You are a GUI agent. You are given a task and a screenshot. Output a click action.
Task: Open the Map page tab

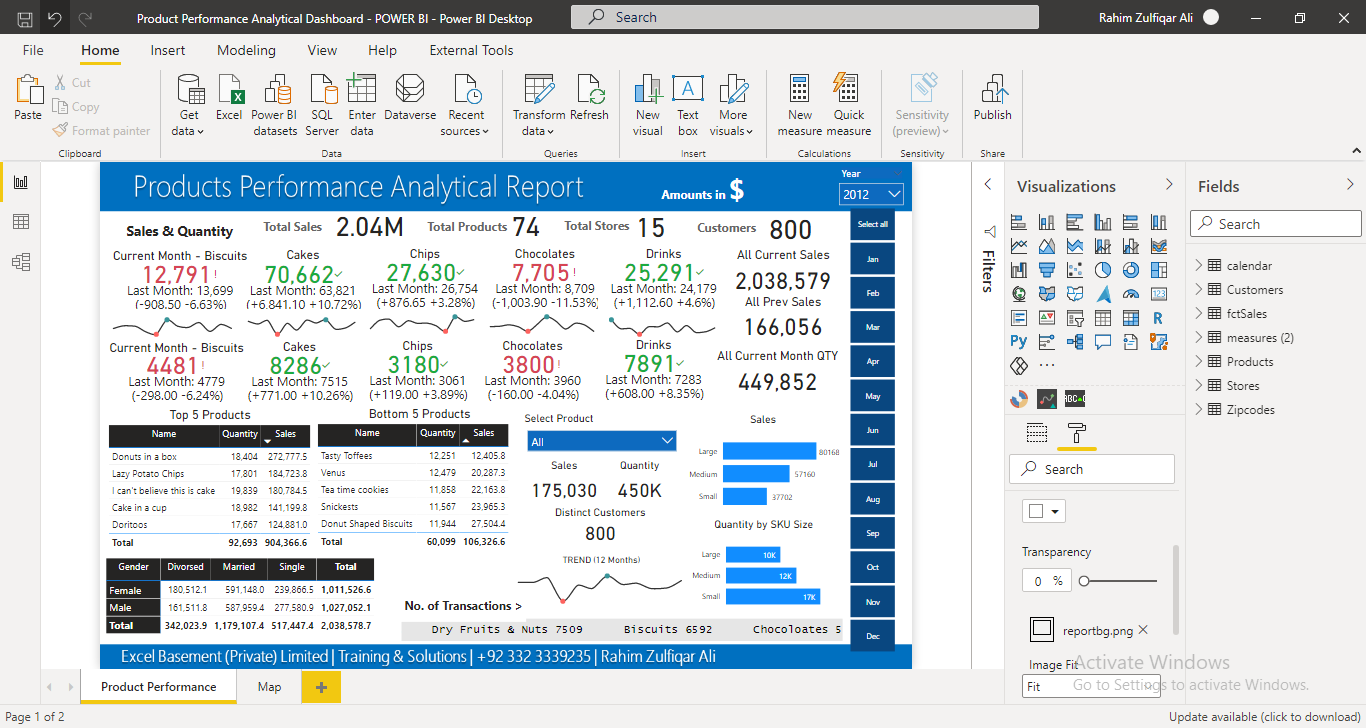[x=268, y=687]
